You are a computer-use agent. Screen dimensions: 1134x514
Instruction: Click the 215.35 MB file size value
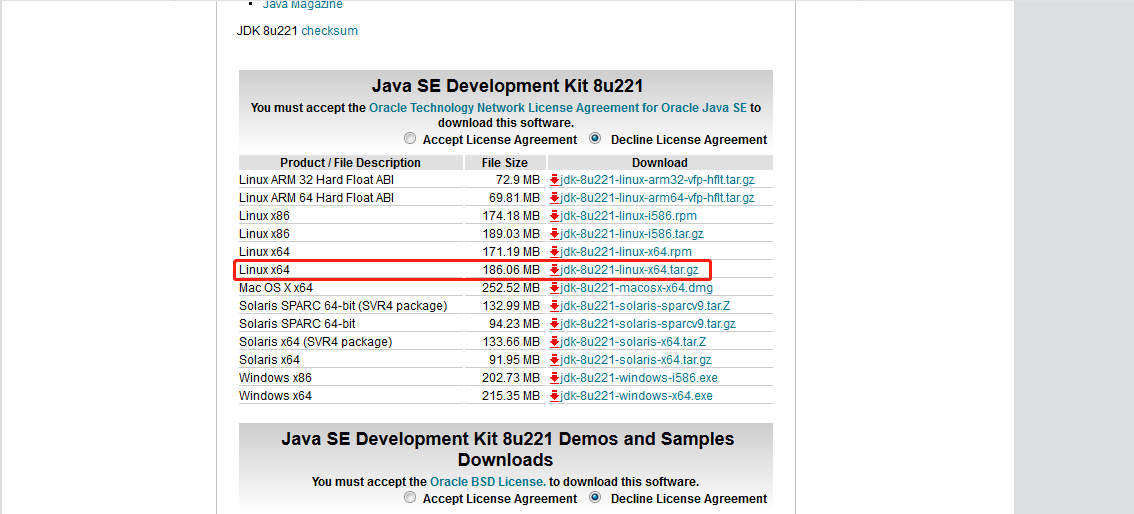[x=511, y=396]
